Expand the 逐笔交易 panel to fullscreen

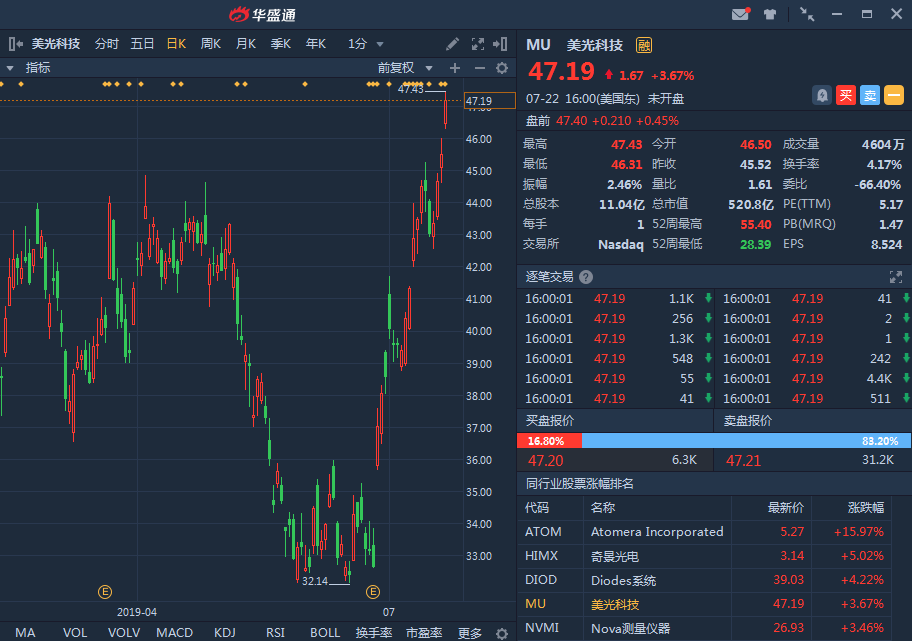pos(896,277)
